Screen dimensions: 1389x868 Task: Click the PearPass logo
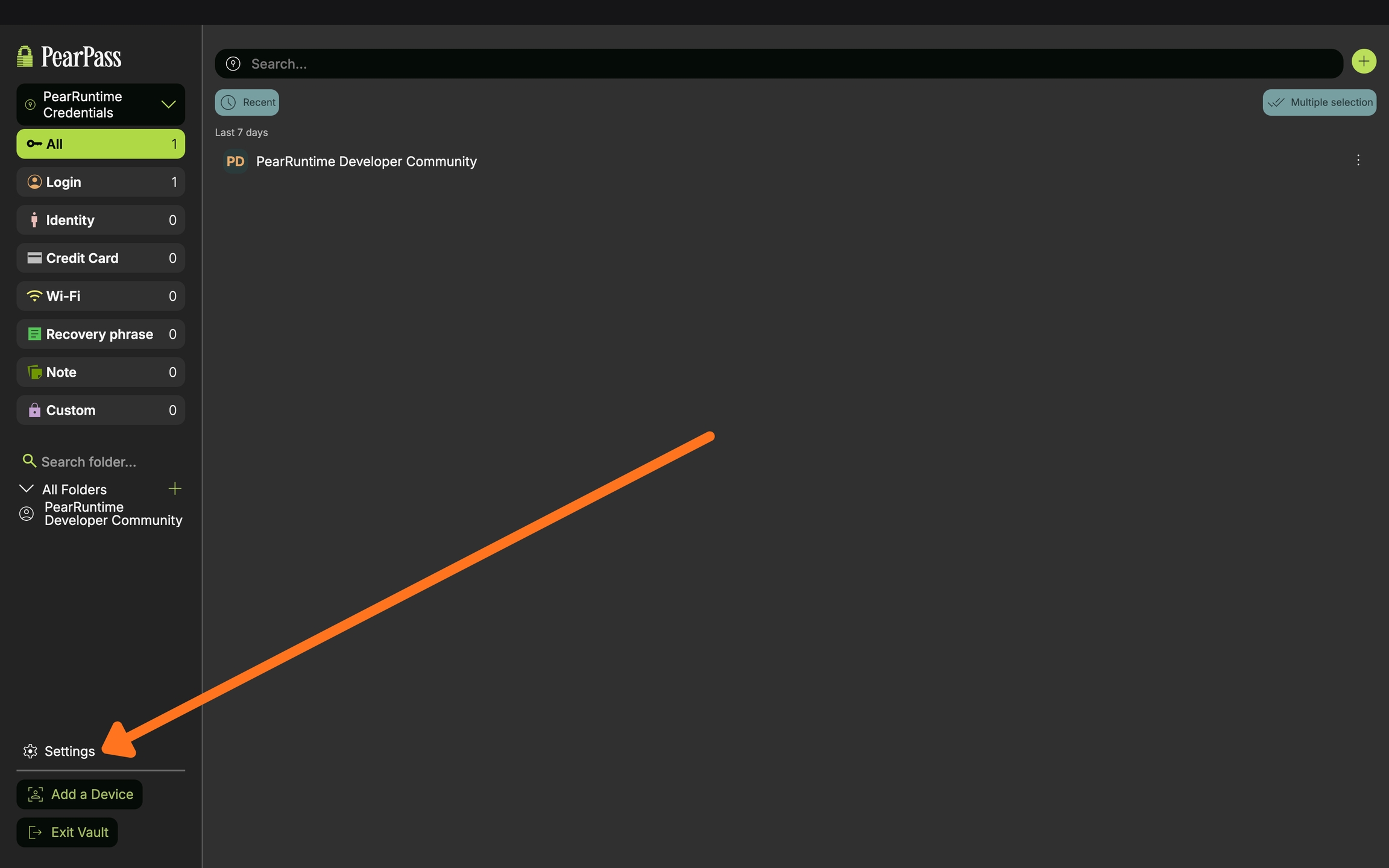coord(69,57)
